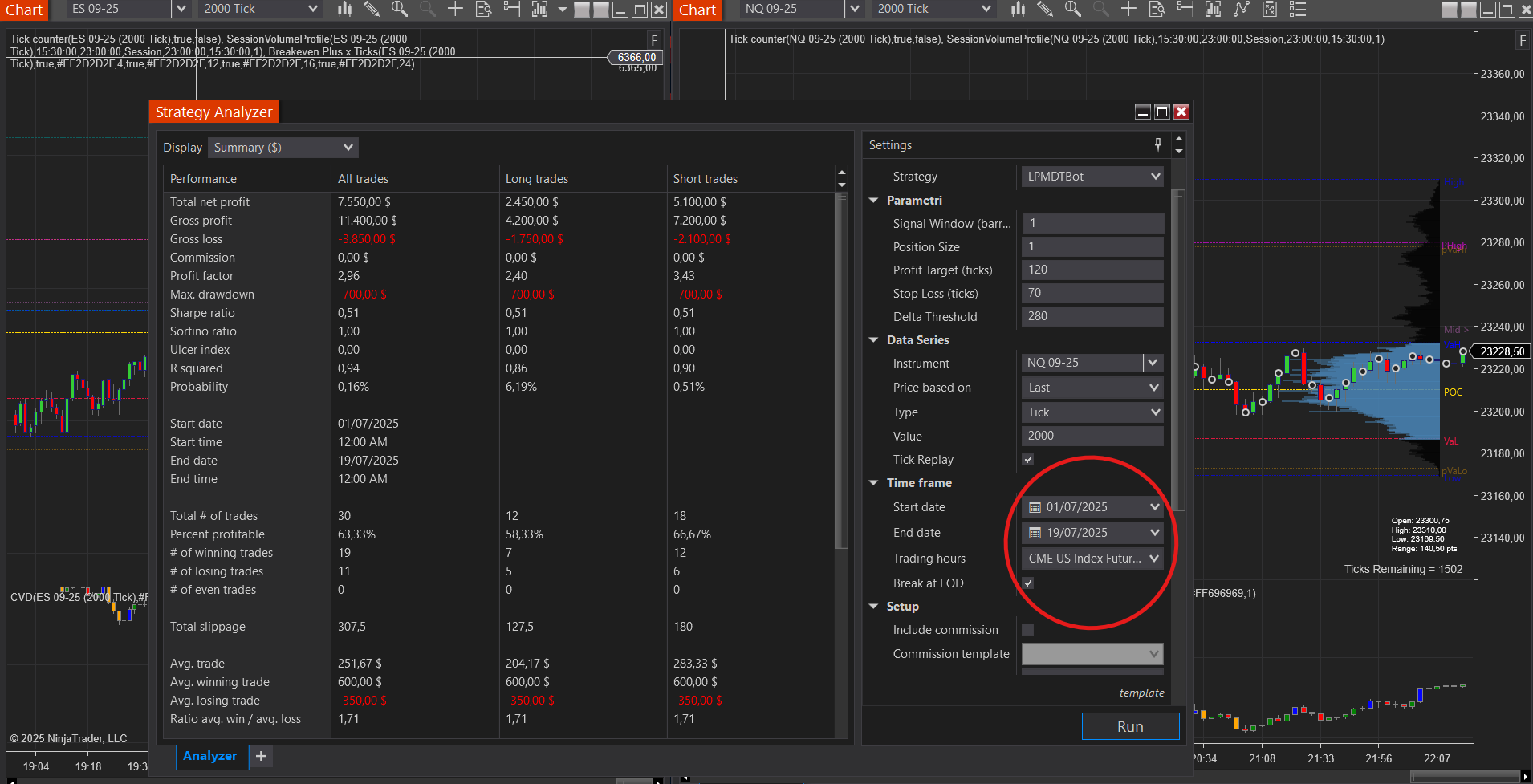The width and height of the screenshot is (1533, 784).
Task: Toggle Tick Replay checkbox
Action: [1028, 460]
